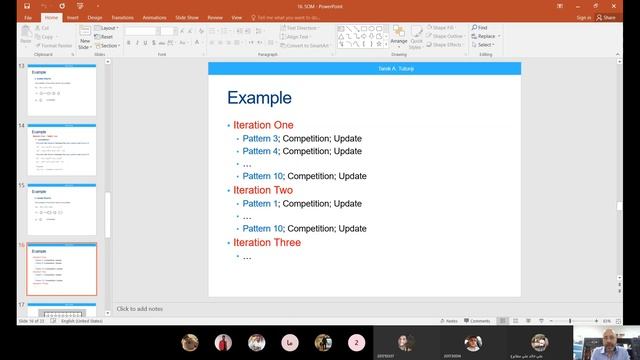This screenshot has width=640, height=360.
Task: Select the Rectangle shape in shapes gallery
Action: [x=364, y=29]
